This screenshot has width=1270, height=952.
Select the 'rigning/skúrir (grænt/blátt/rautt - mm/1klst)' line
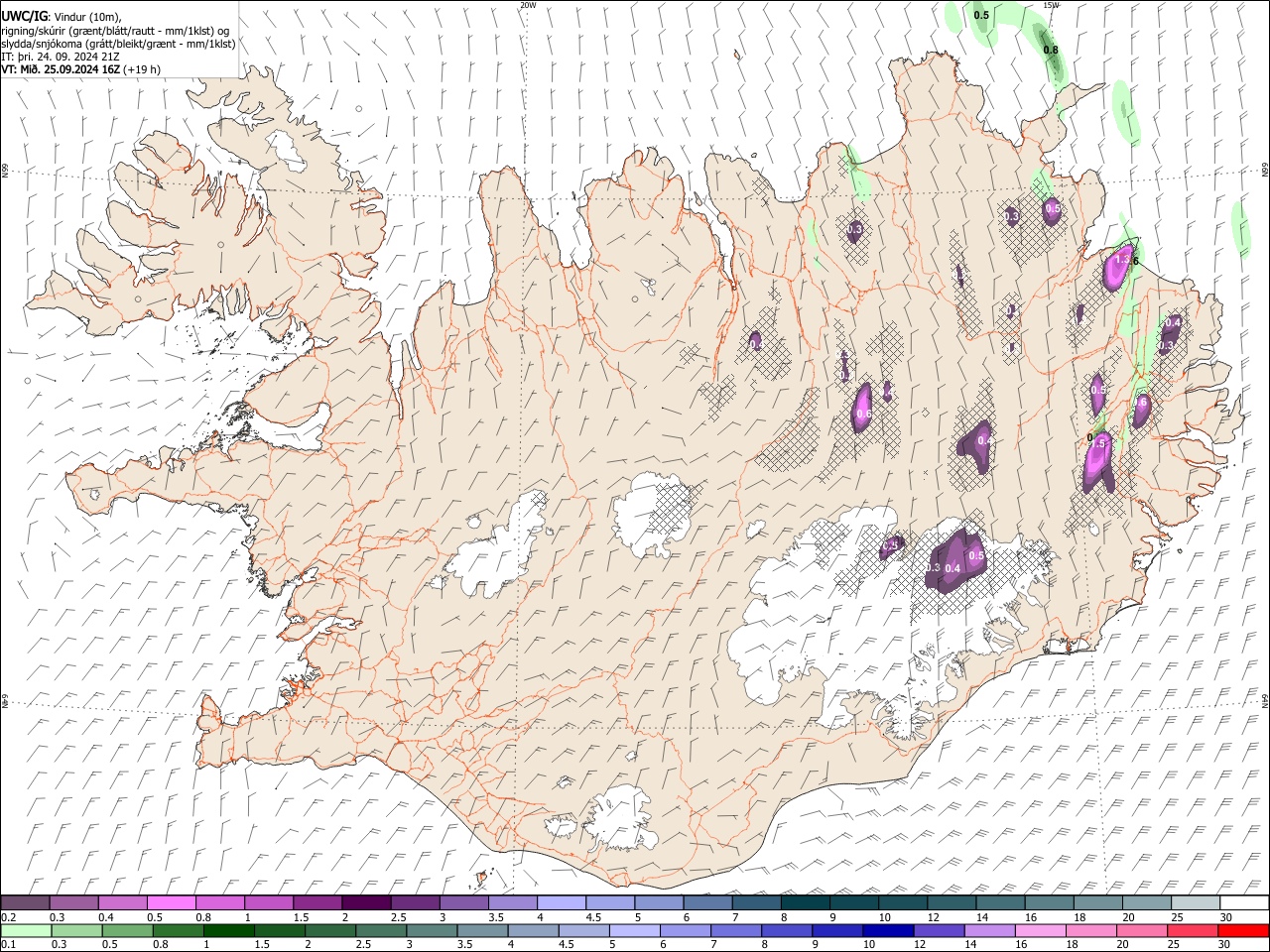pos(115,30)
